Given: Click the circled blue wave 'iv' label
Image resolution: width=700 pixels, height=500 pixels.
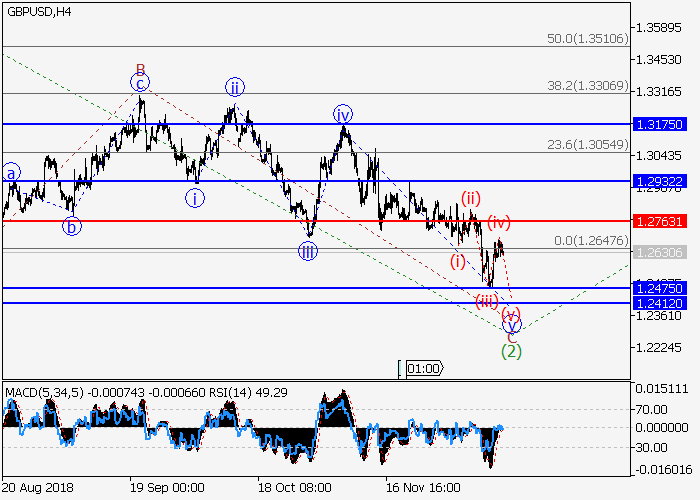Looking at the screenshot, I should tap(343, 114).
